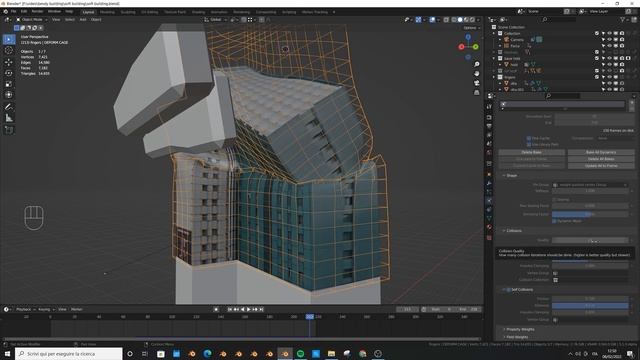
Task: Switch perspective/orthographic view icon
Action: 476,93
